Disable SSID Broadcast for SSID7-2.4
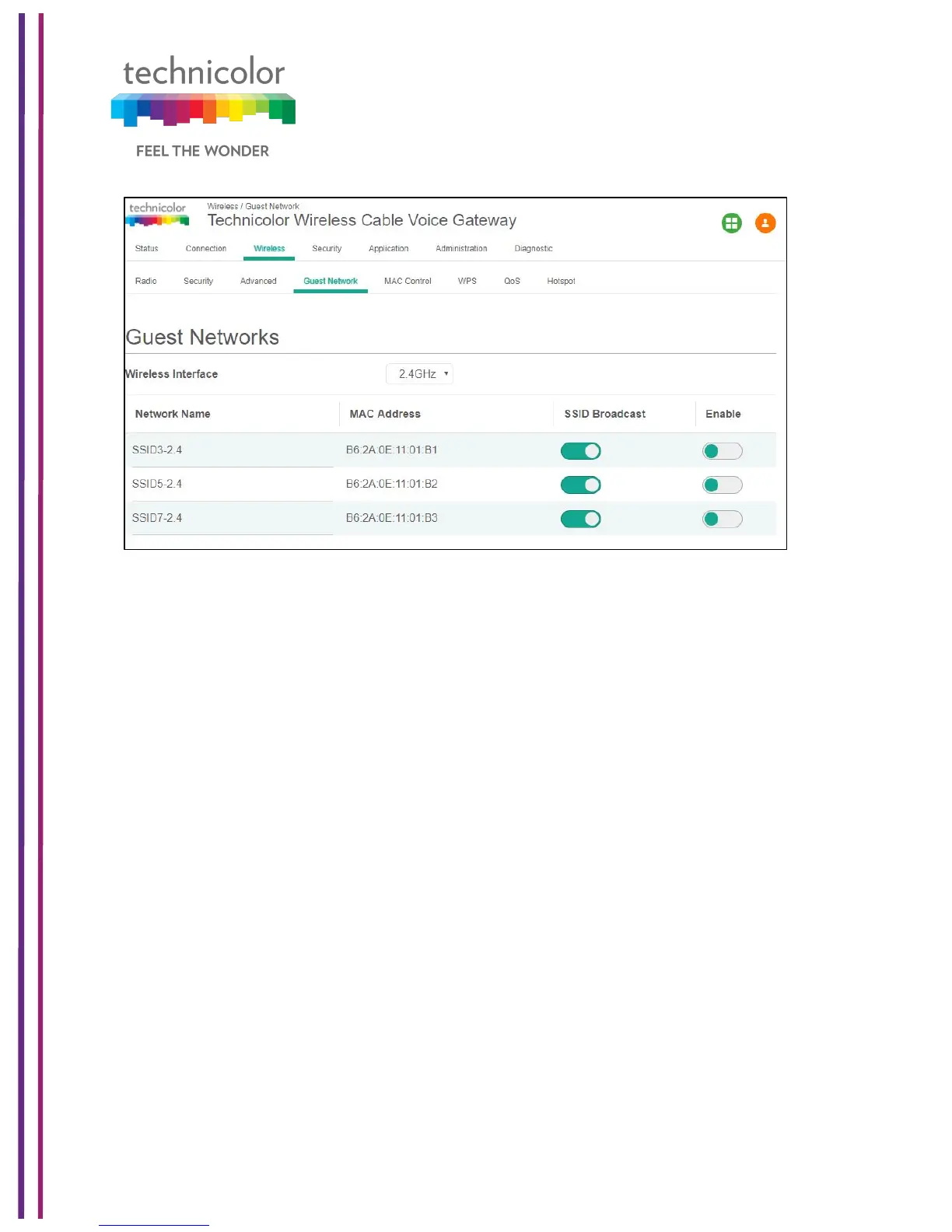This screenshot has width=952, height=1232. [x=581, y=519]
